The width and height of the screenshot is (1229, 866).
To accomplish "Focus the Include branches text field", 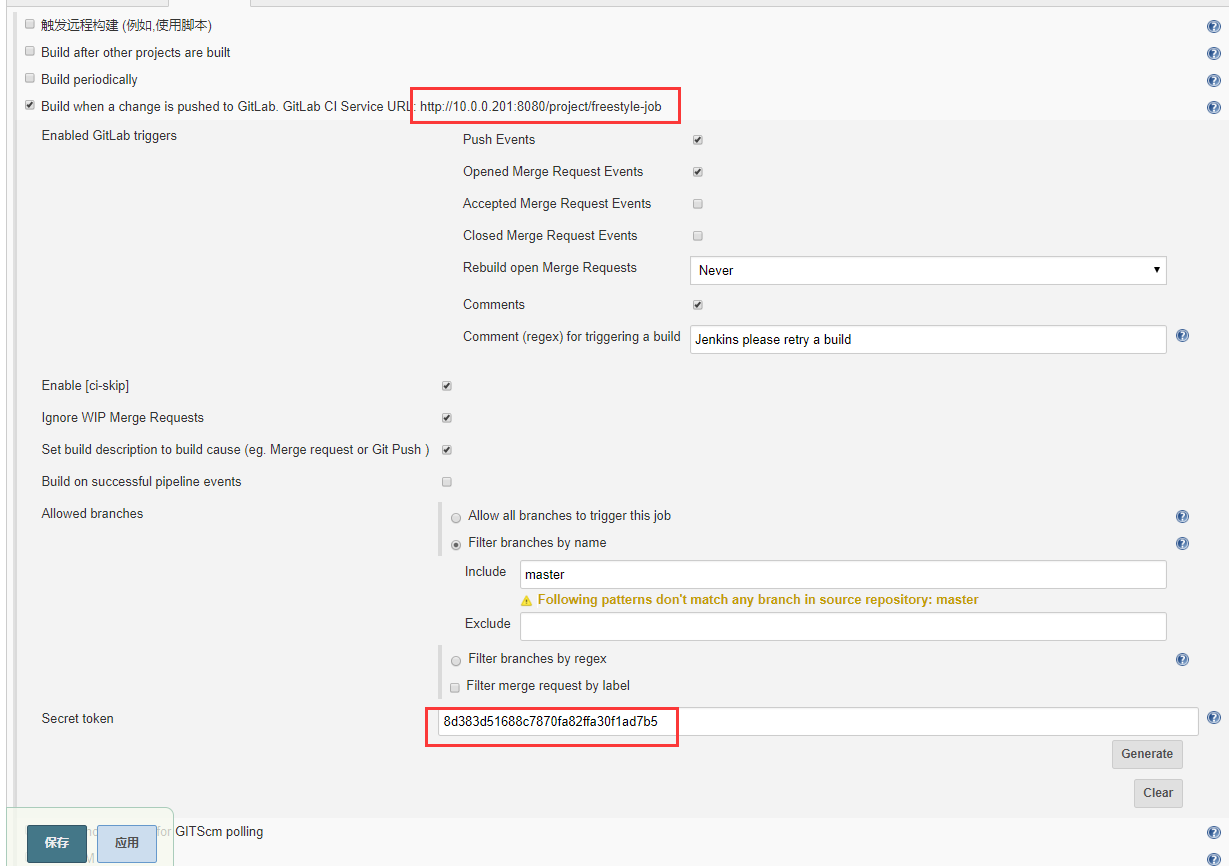I will 843,574.
